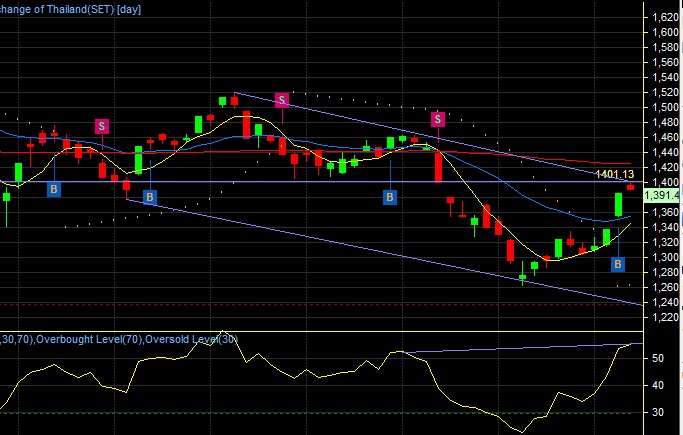
Task: Click the third blue B buy marker from left
Action: point(390,197)
